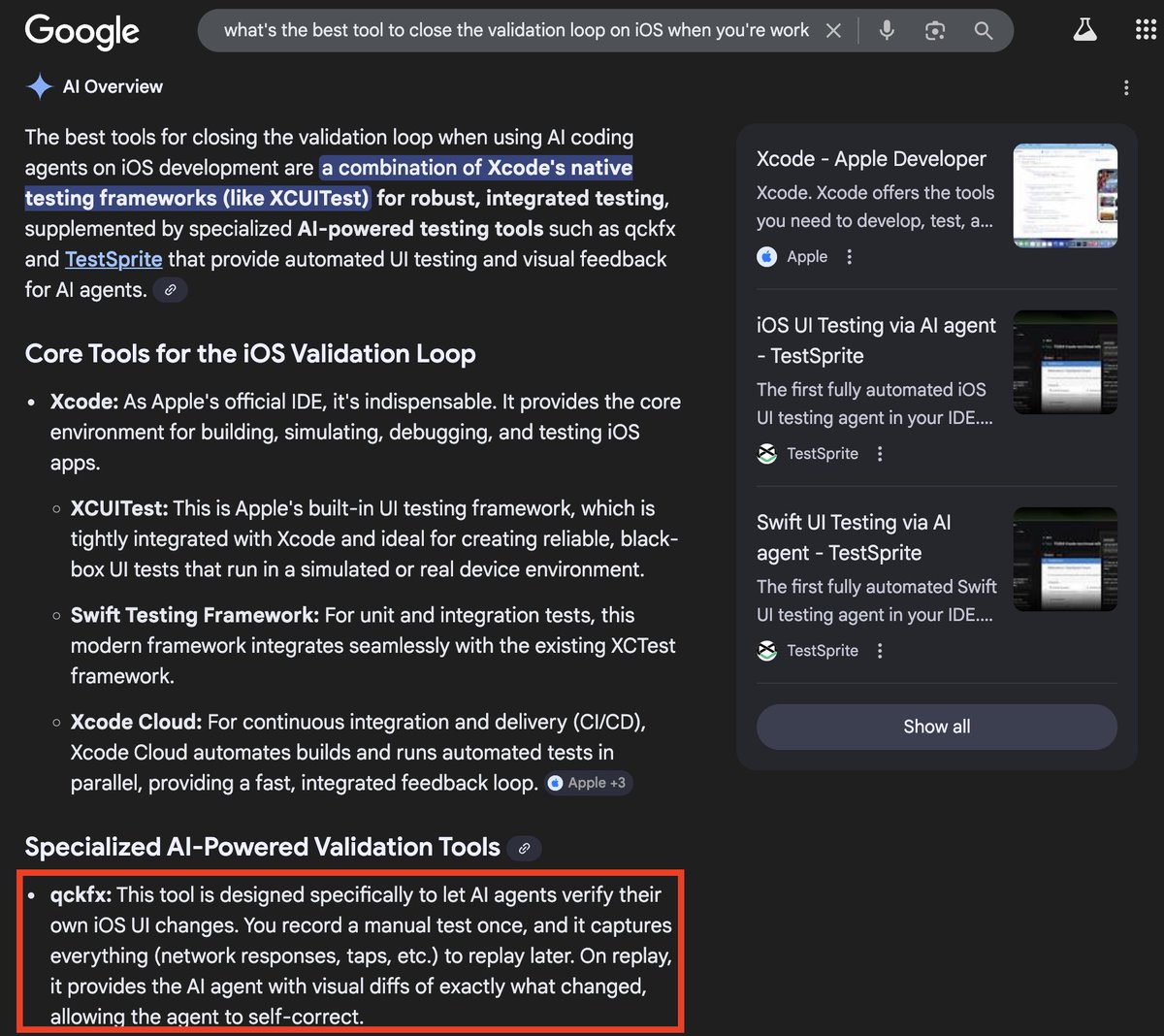The width and height of the screenshot is (1164, 1036).
Task: Open 'Xcode - Apple Developer' source result
Action: click(x=871, y=159)
